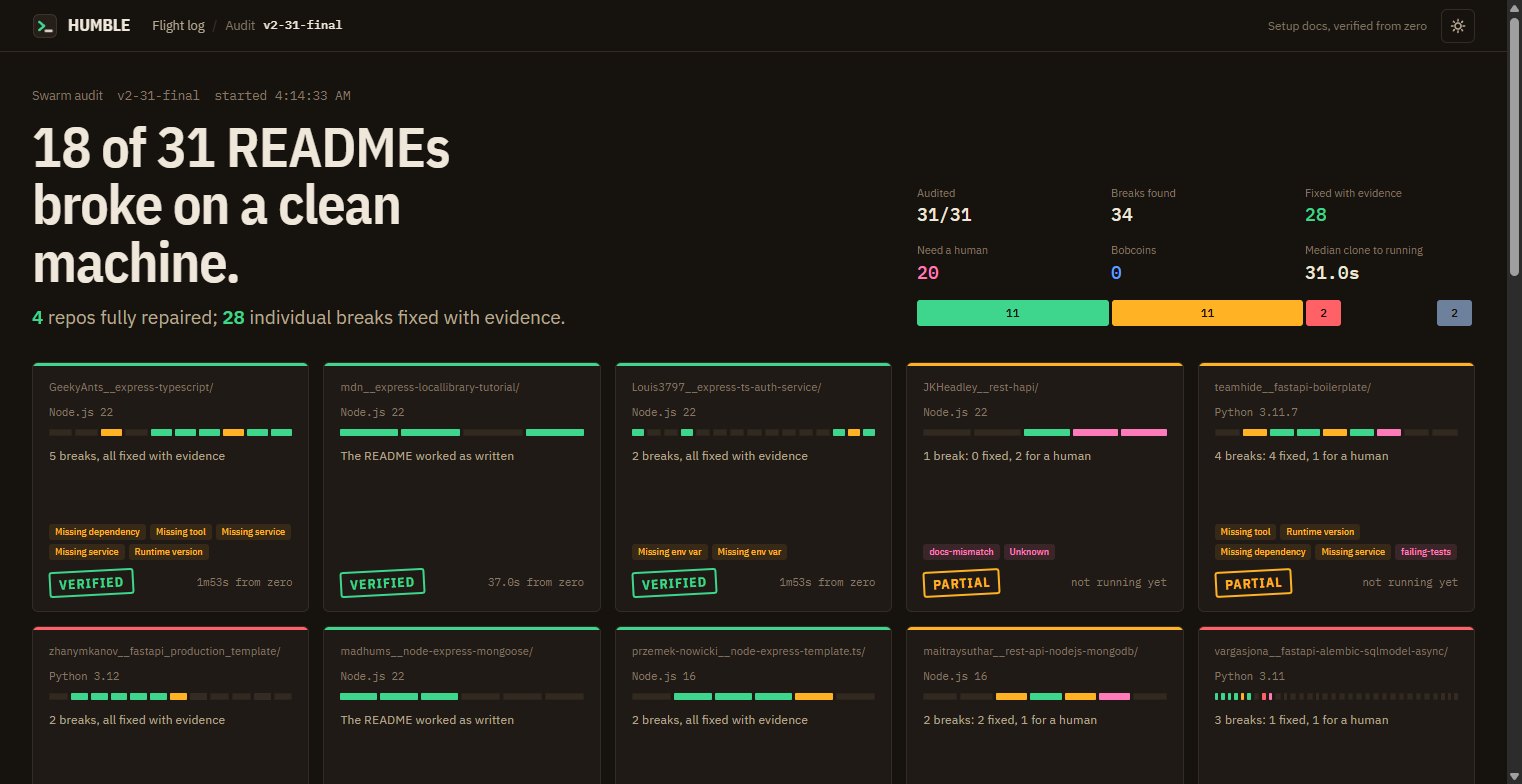Click the Unknown tag on JKHeadley card

pos(1029,552)
